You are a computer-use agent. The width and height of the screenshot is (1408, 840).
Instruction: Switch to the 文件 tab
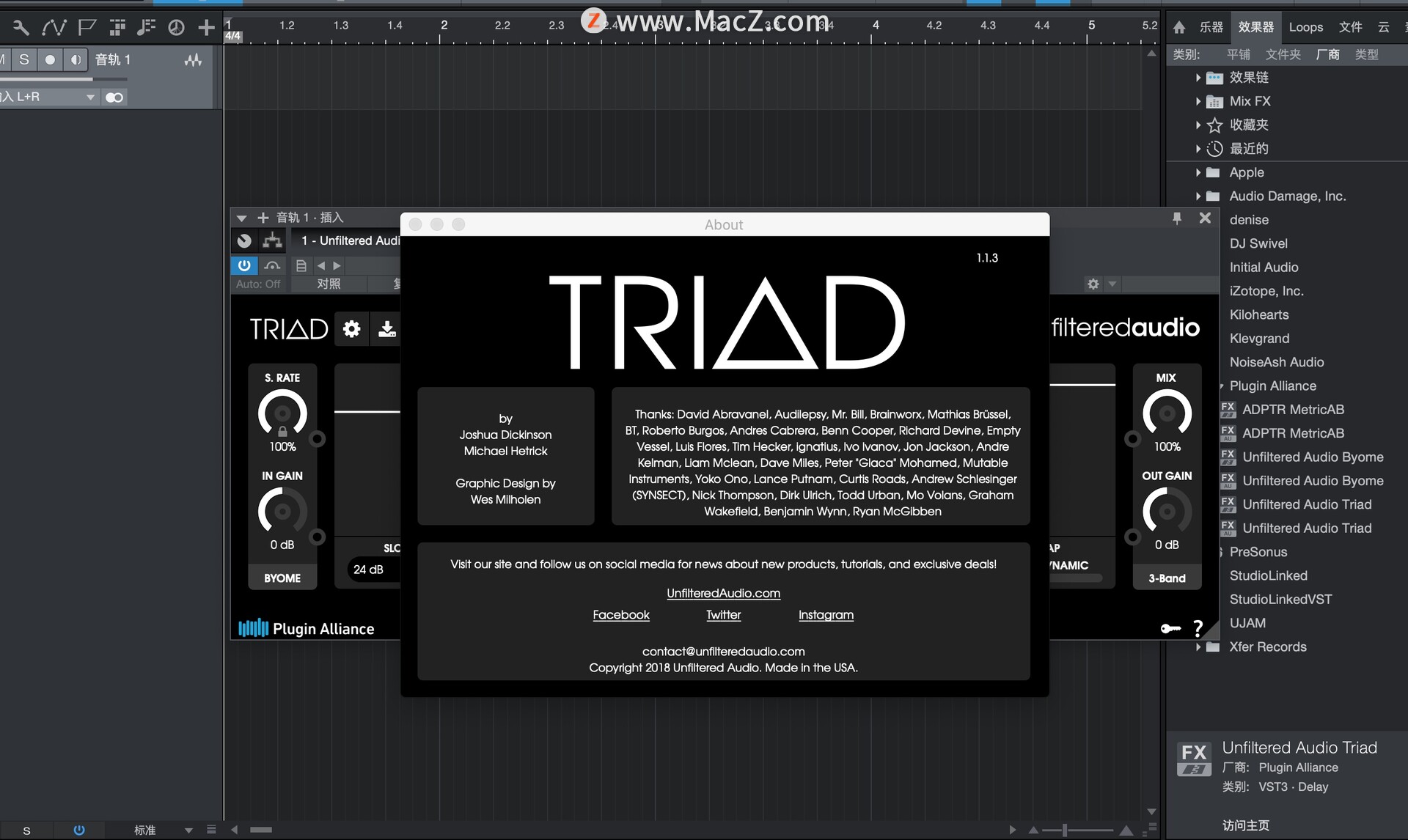pos(1350,27)
